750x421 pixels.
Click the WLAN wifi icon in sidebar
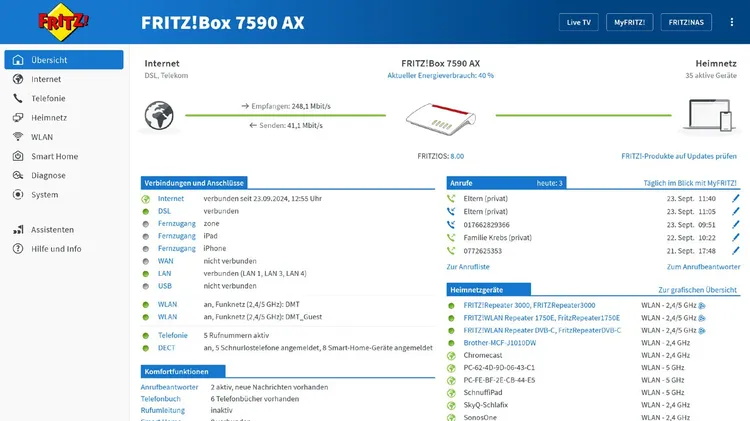click(18, 137)
